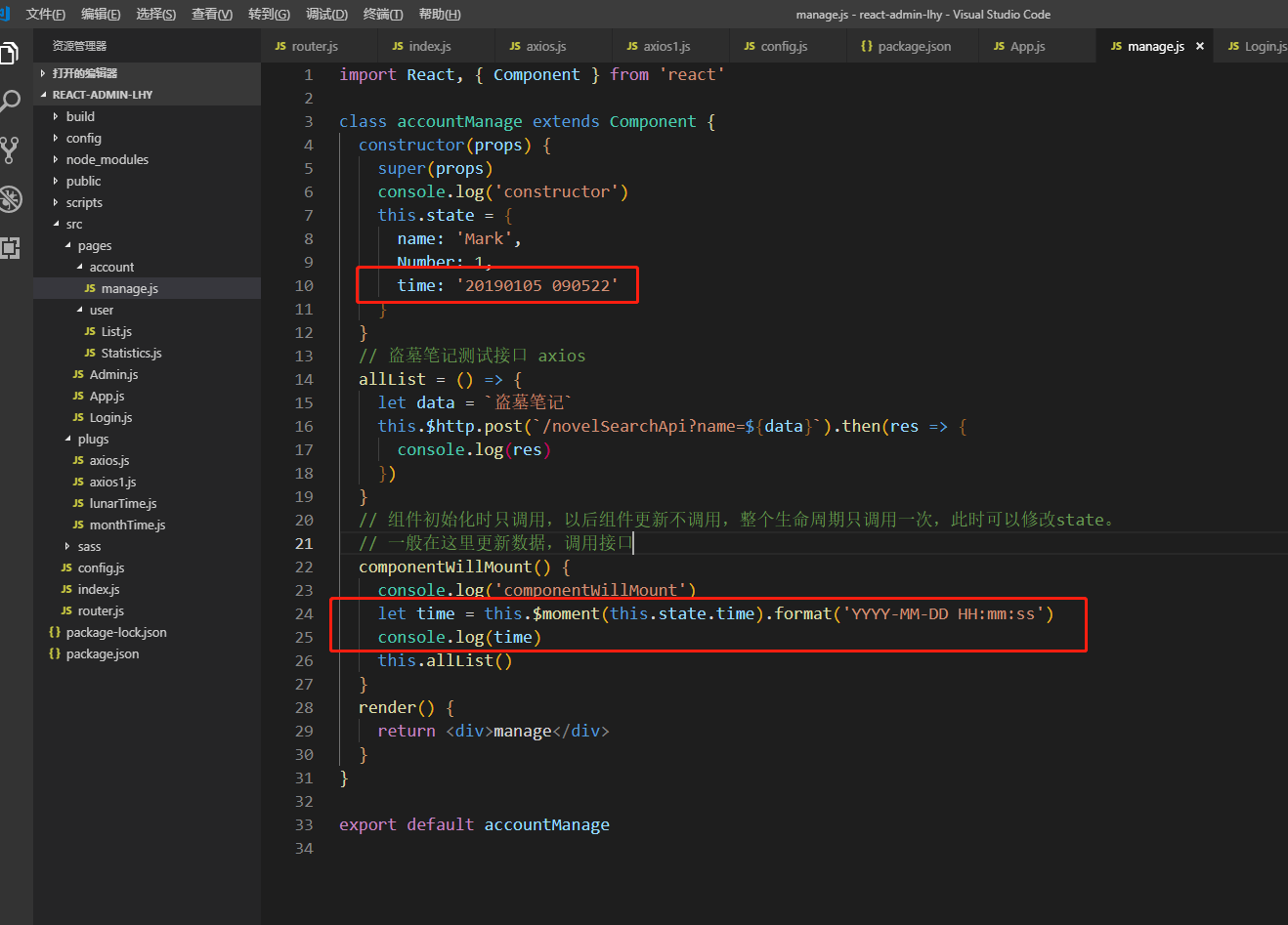1288x925 pixels.
Task: Open the Explorer view in the activity bar
Action: point(11,54)
